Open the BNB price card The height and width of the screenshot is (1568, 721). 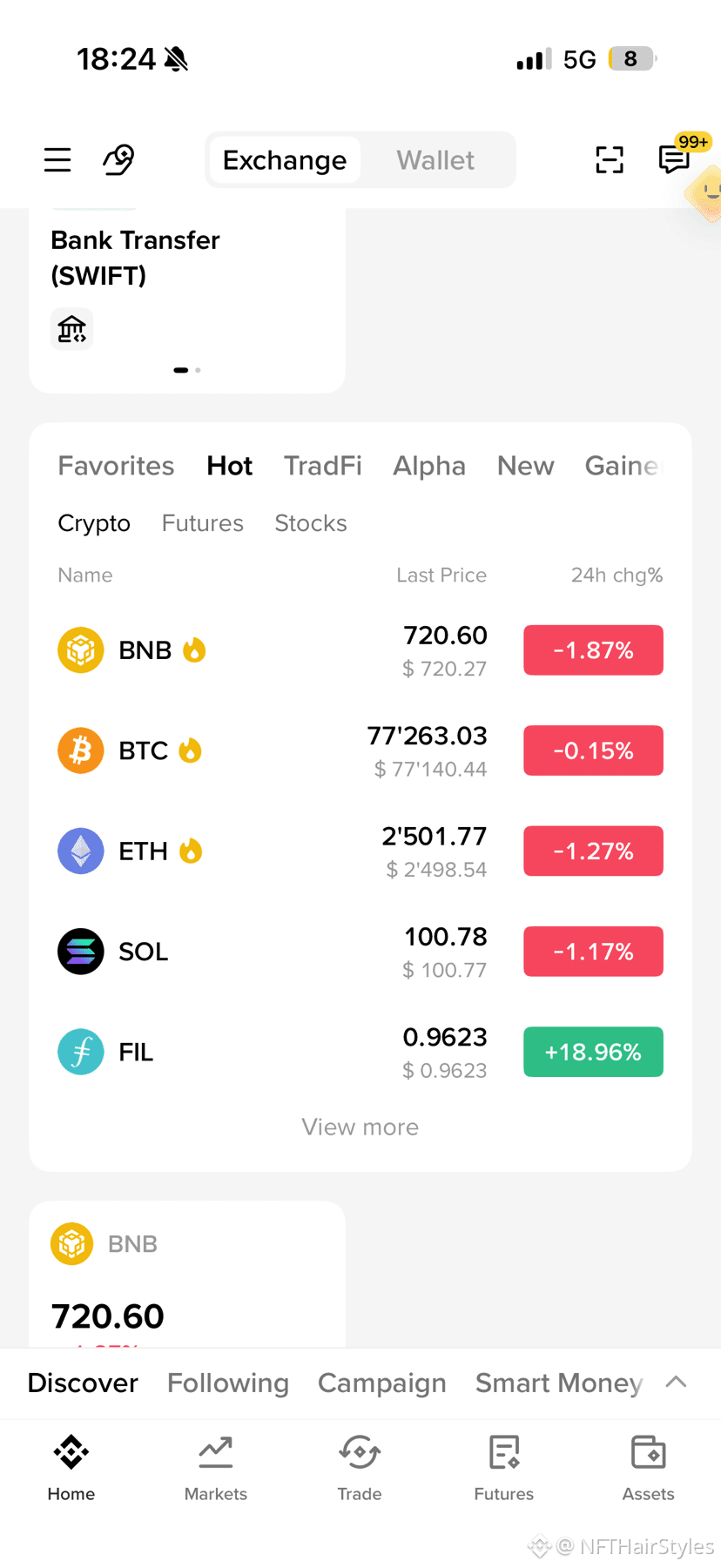[187, 1275]
